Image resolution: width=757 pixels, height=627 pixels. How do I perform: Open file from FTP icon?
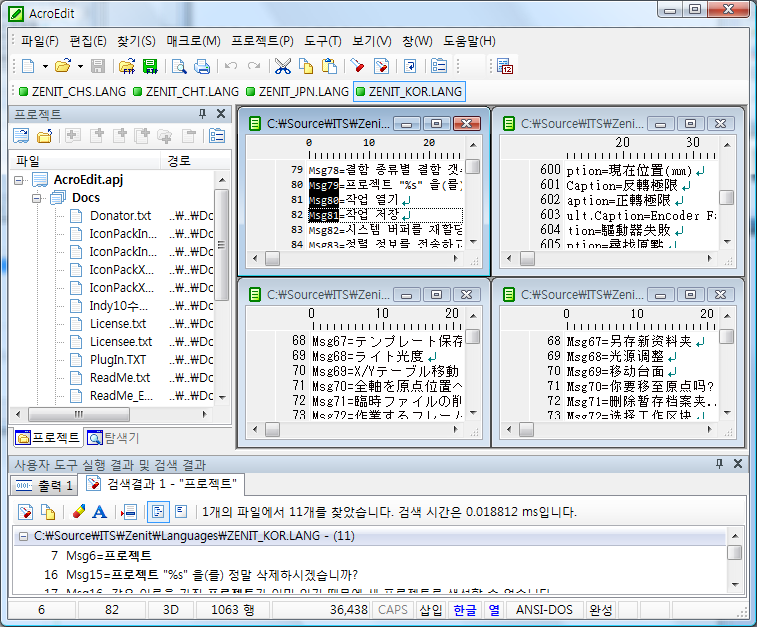point(127,66)
